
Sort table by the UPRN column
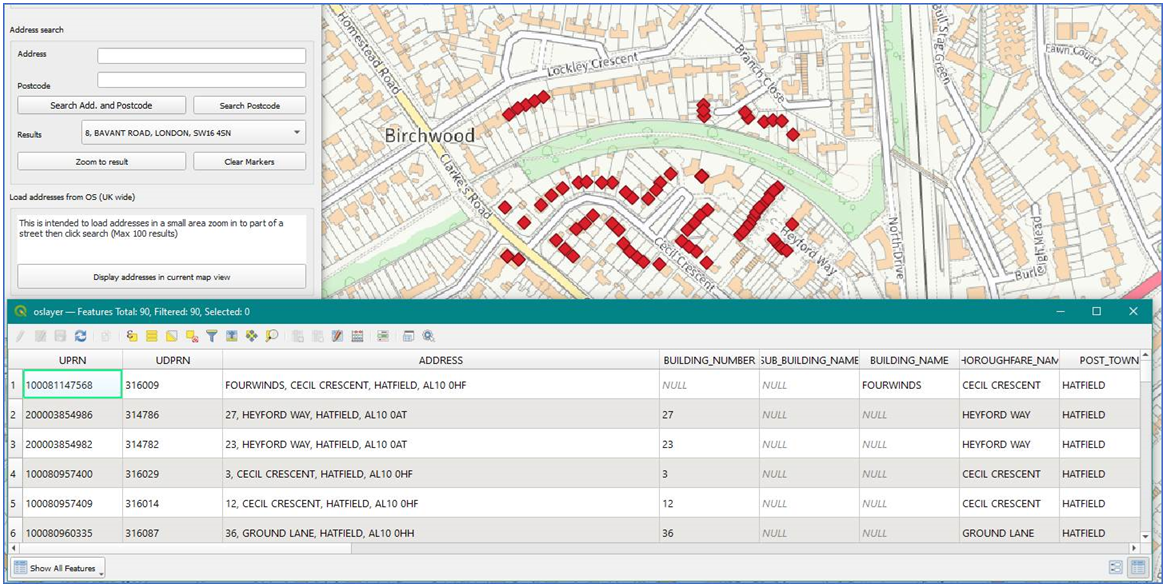click(x=70, y=360)
